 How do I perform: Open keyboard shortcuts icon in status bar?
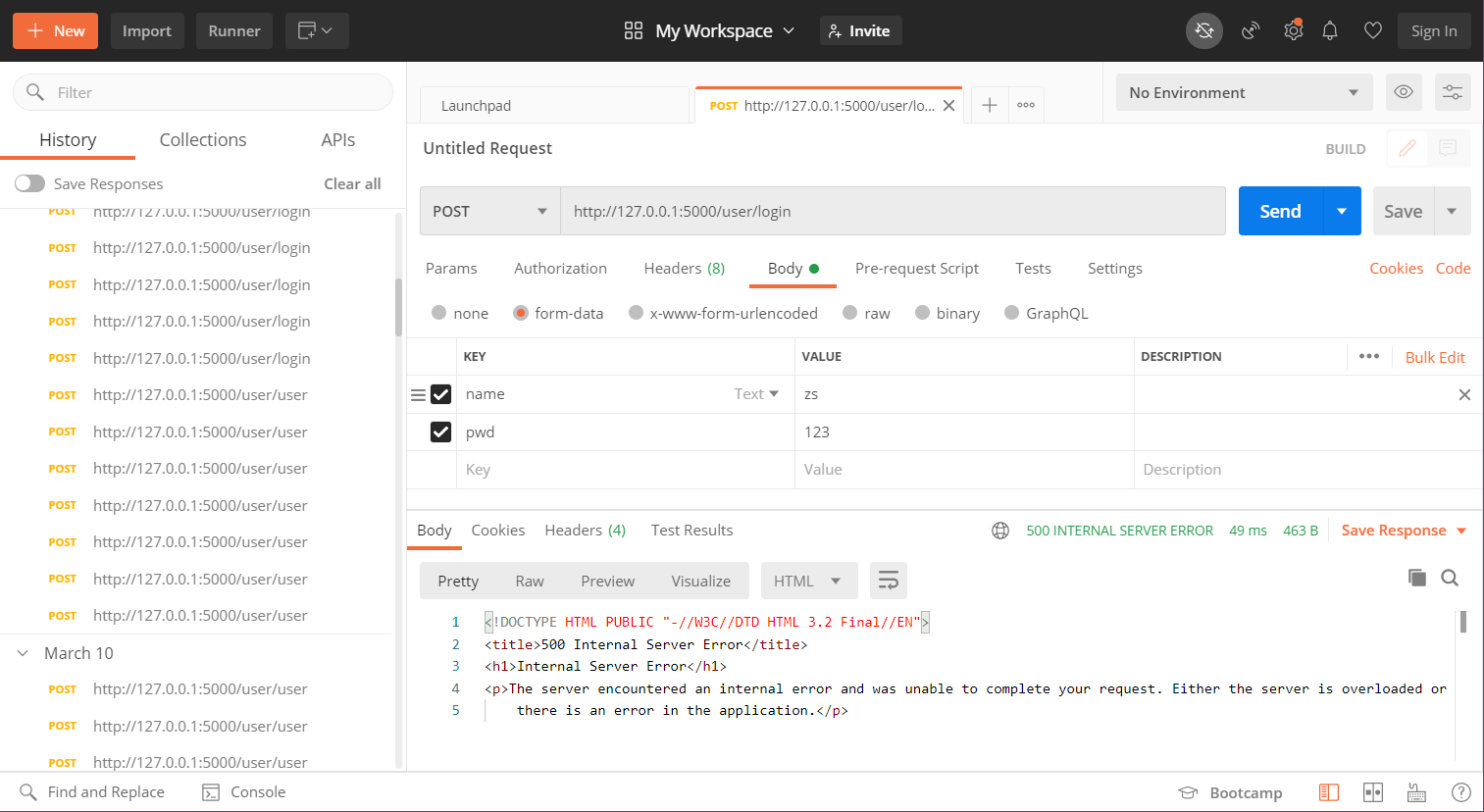(1416, 792)
